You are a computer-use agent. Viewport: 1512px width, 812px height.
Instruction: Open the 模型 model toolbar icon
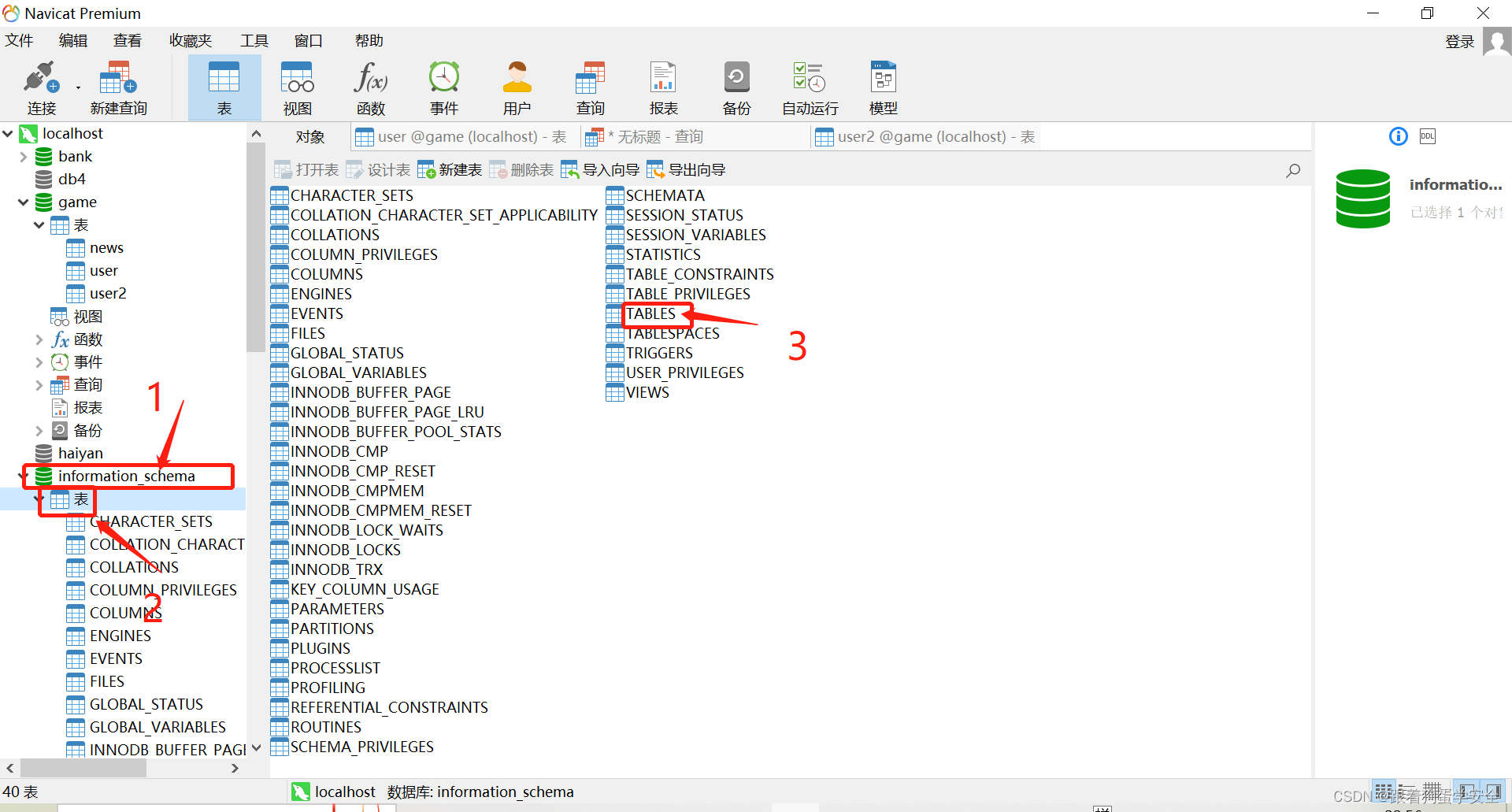pos(884,78)
